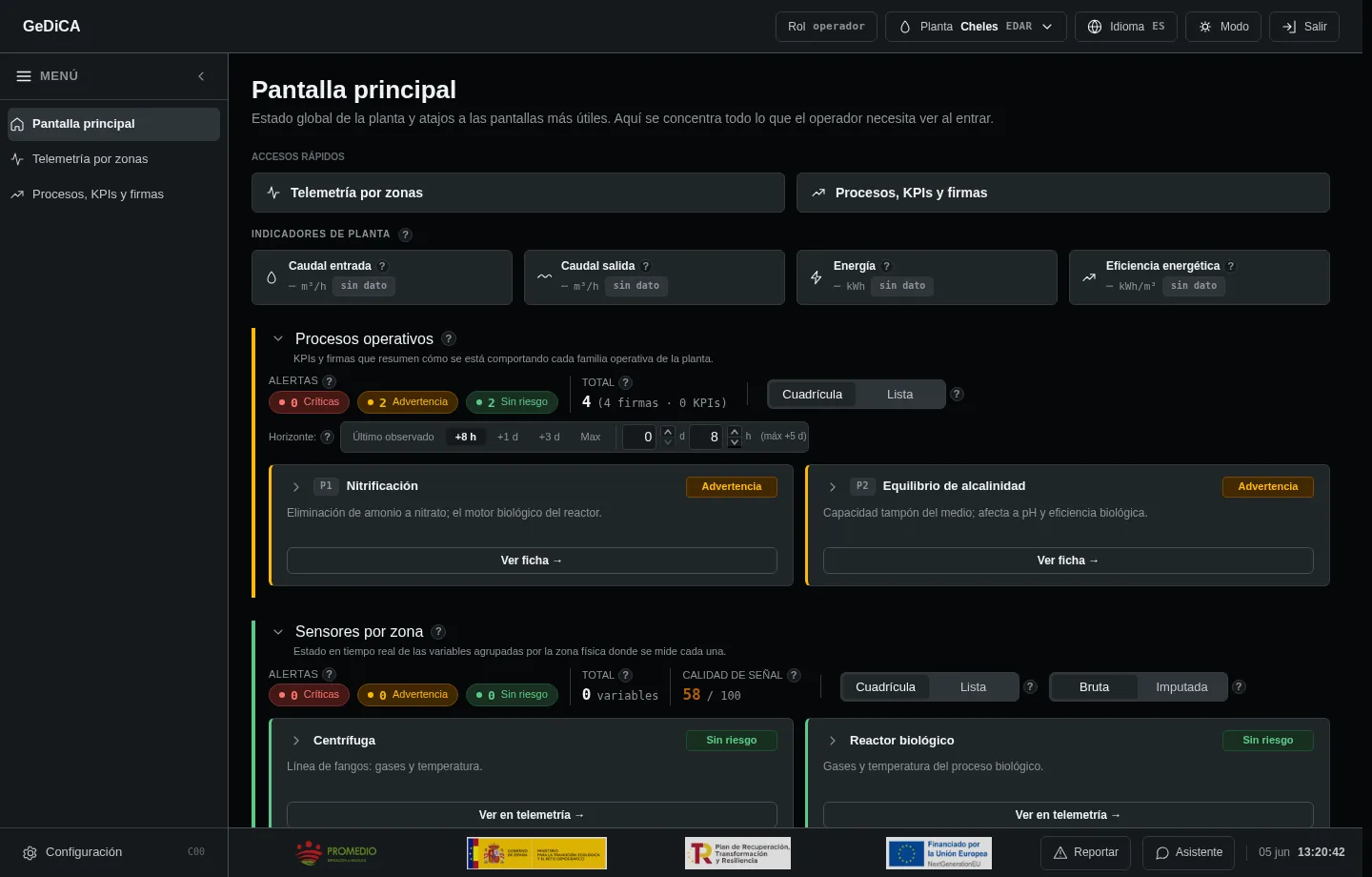The height and width of the screenshot is (877, 1372).
Task: Open help beside Bruta/Imputada toggle
Action: click(1239, 686)
